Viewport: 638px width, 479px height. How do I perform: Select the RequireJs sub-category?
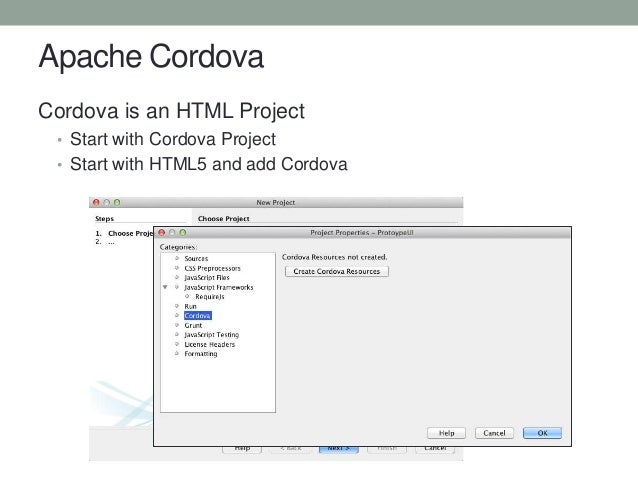point(210,297)
